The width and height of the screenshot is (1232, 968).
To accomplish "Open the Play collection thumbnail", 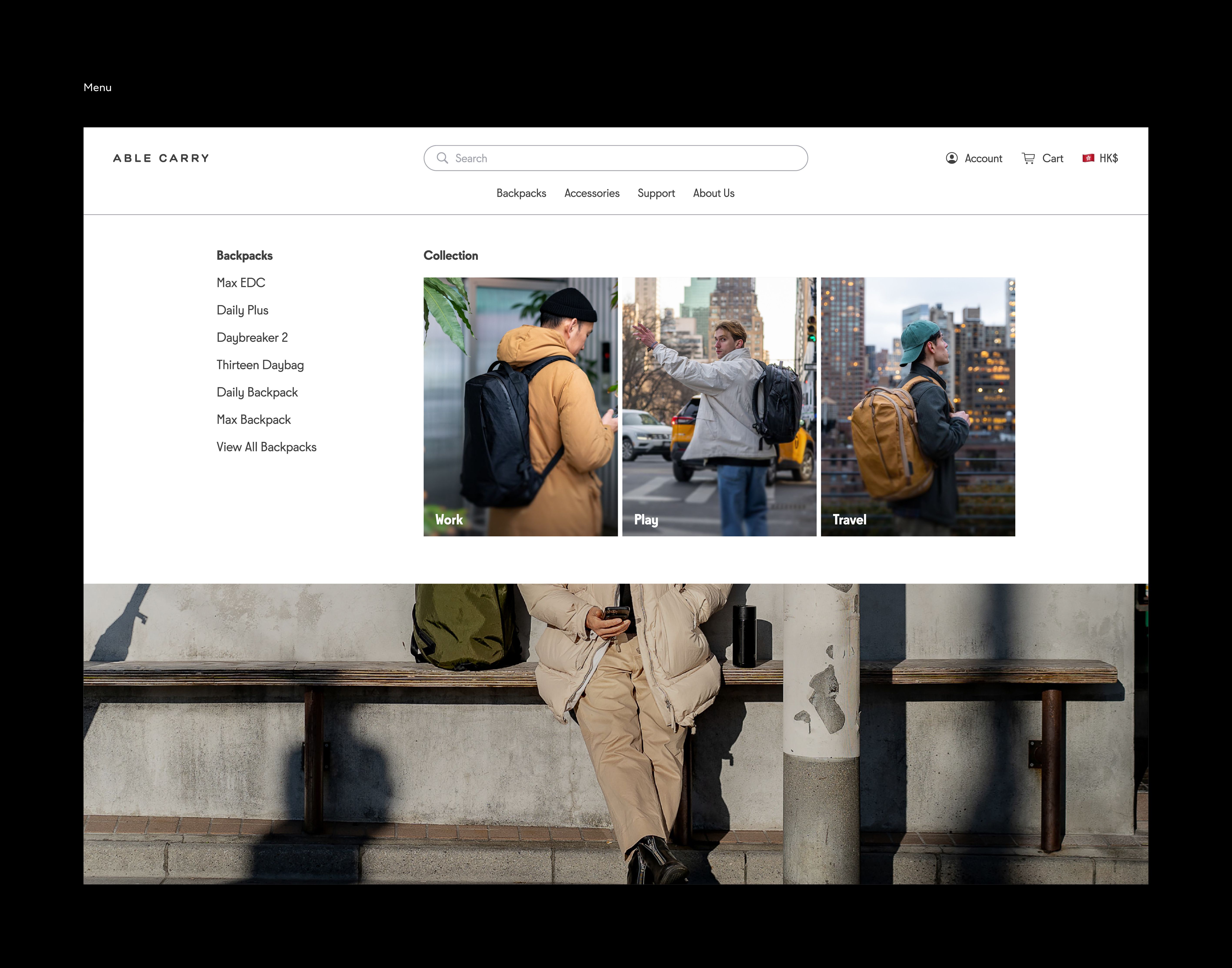I will (x=719, y=407).
